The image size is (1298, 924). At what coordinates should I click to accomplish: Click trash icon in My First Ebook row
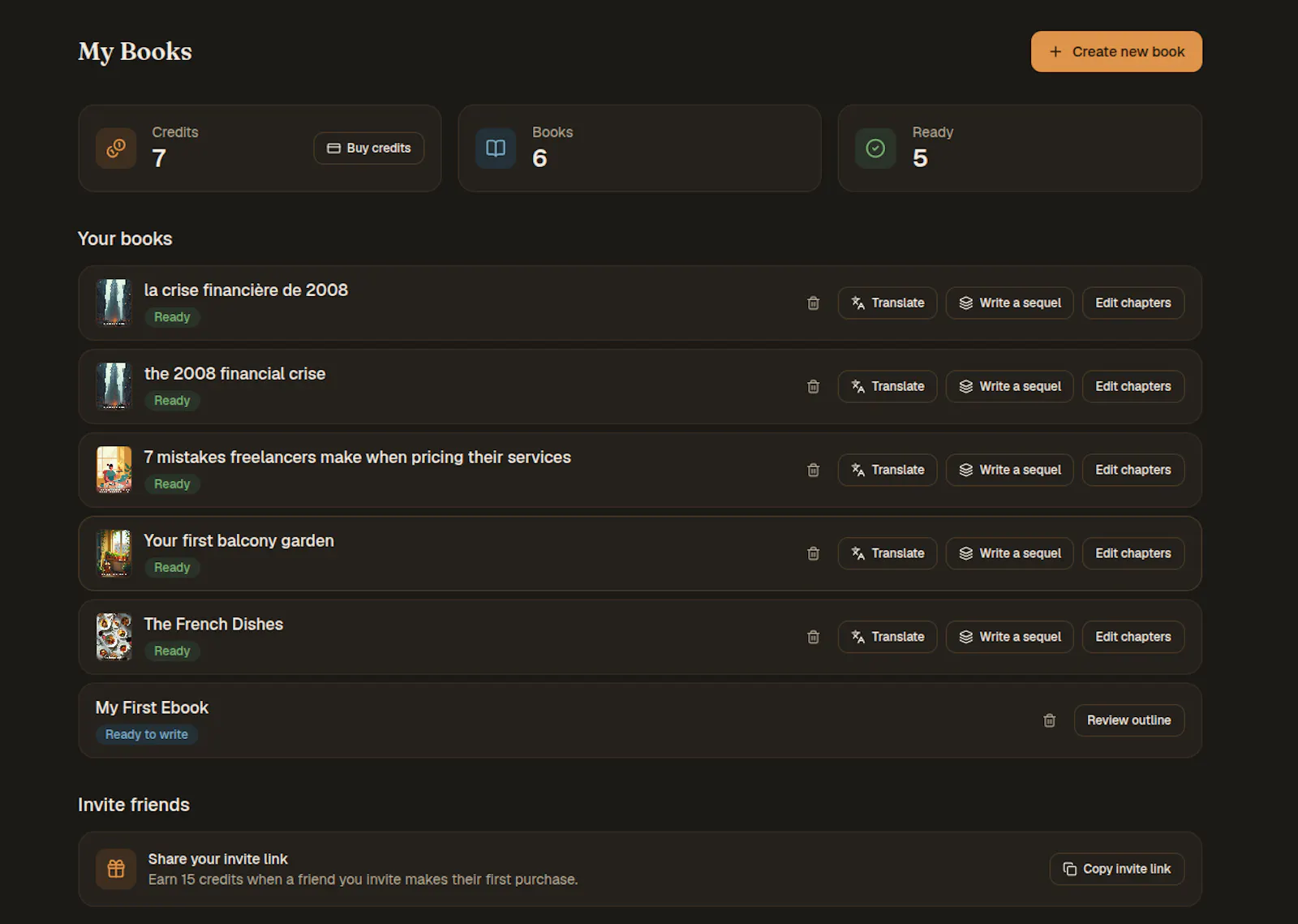[1049, 720]
